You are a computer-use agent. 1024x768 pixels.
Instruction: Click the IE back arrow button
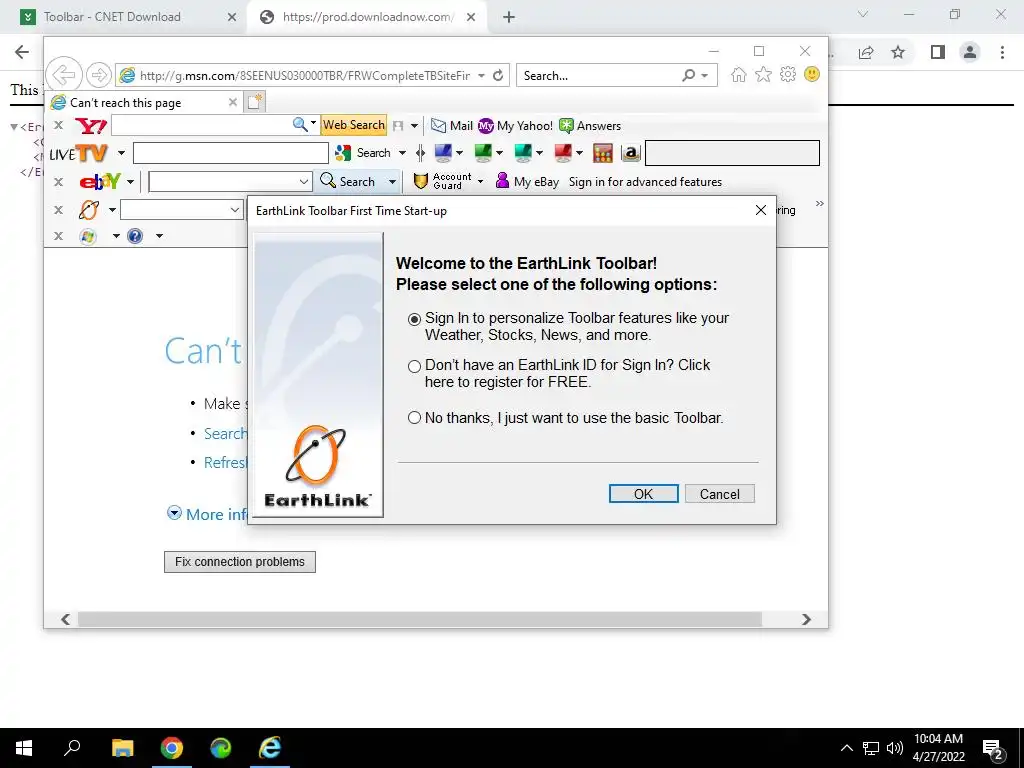click(64, 75)
